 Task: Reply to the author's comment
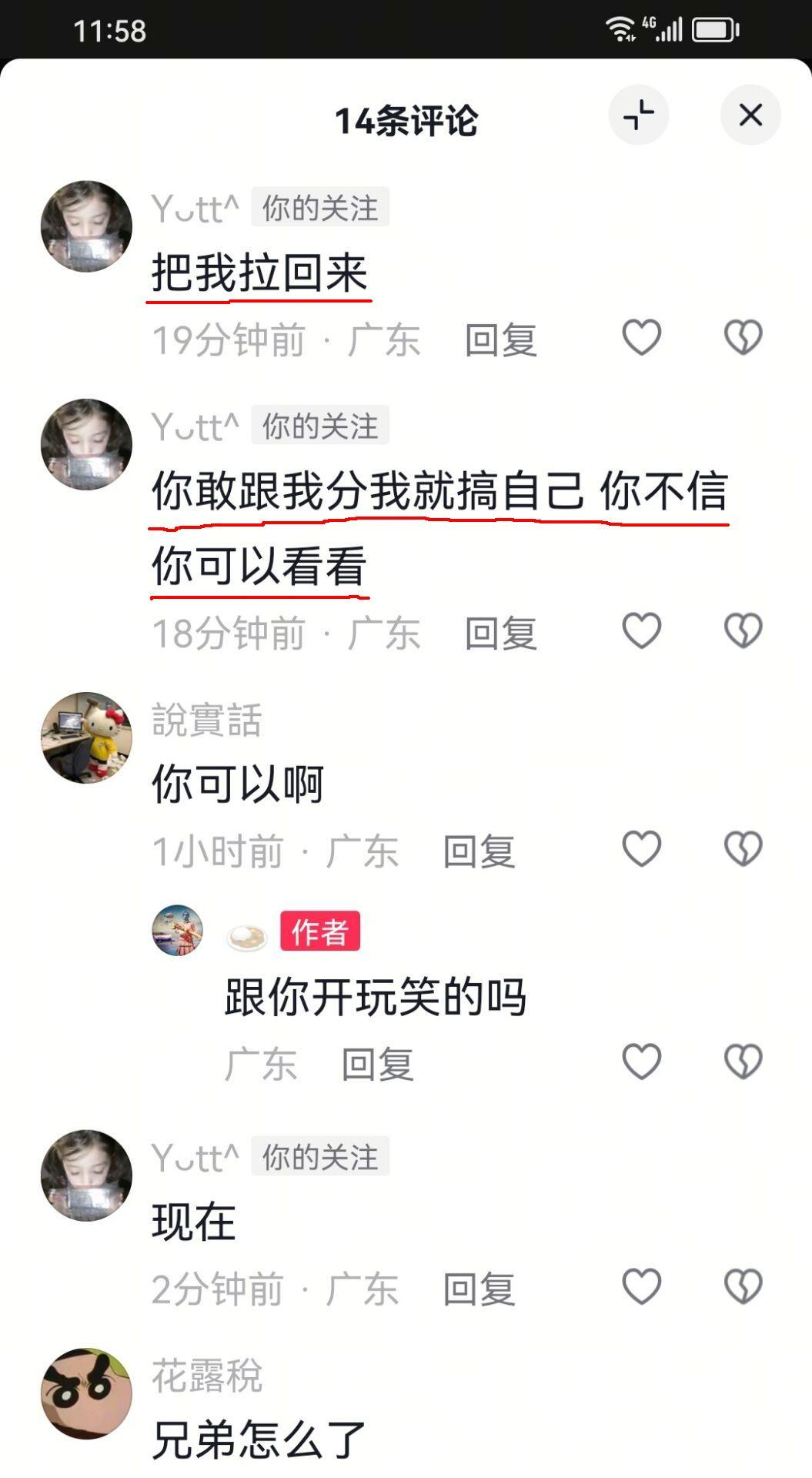(x=377, y=1064)
